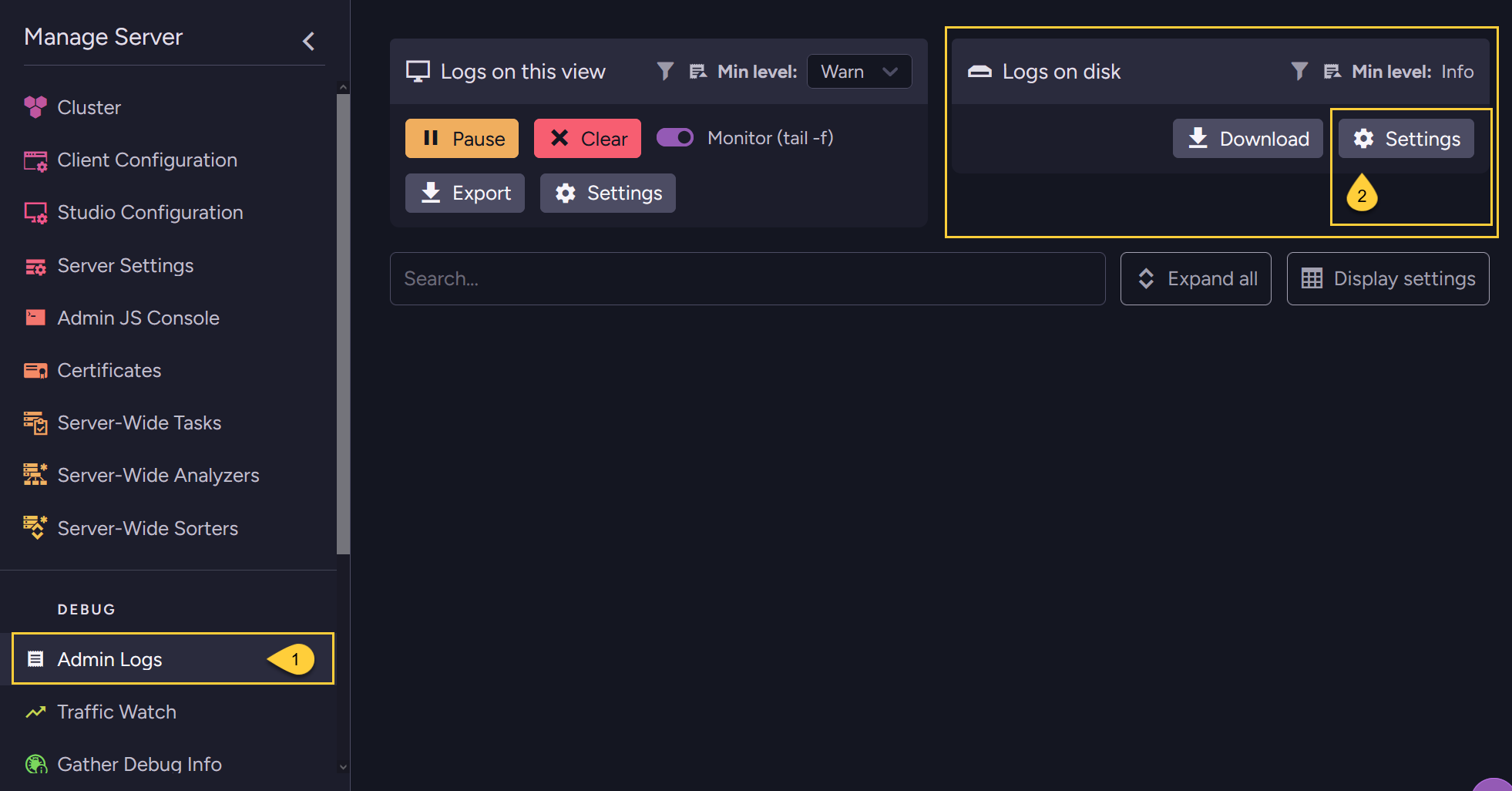Collapse the Manage Server sidebar chevron
This screenshot has width=1512, height=791.
point(309,41)
